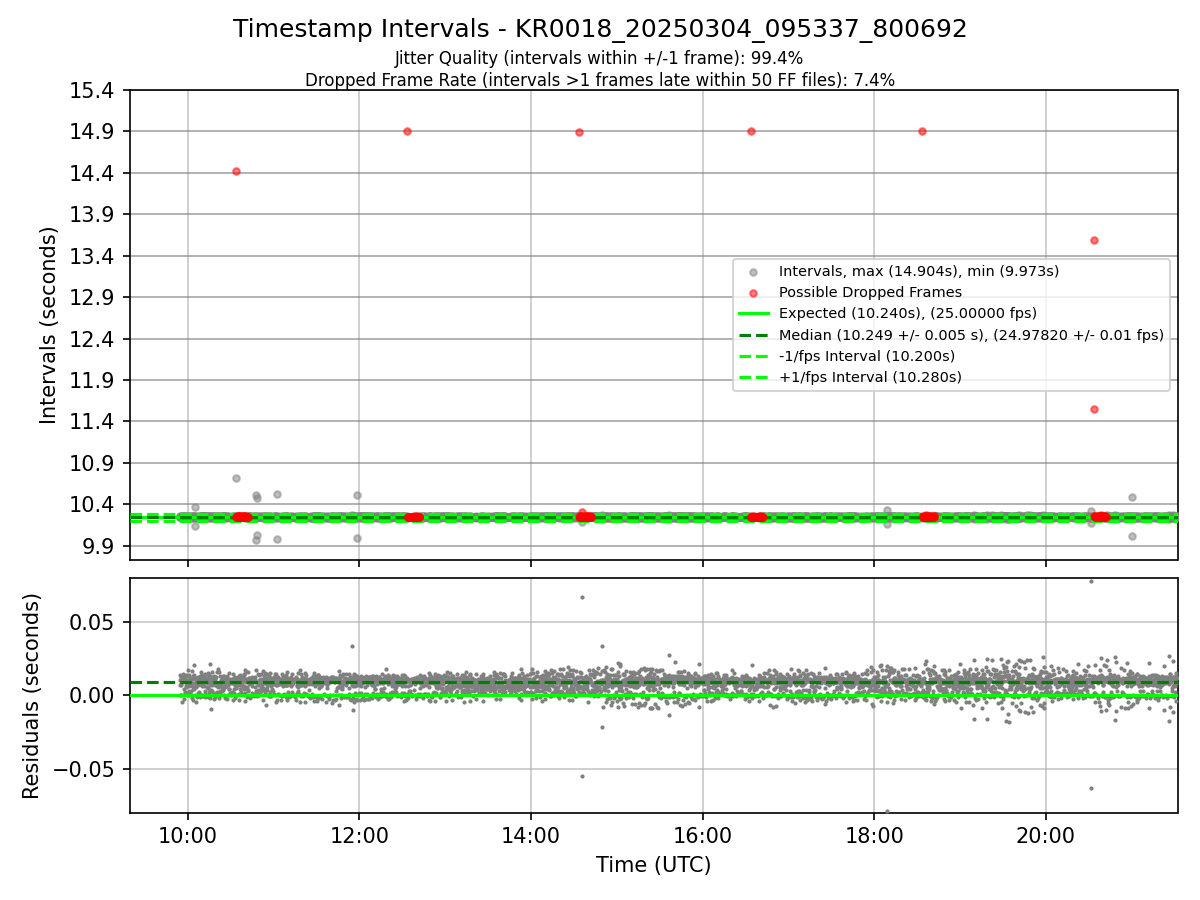
Task: Click the 'Possible Dropped Frames' legend marker
Action: [x=752, y=293]
